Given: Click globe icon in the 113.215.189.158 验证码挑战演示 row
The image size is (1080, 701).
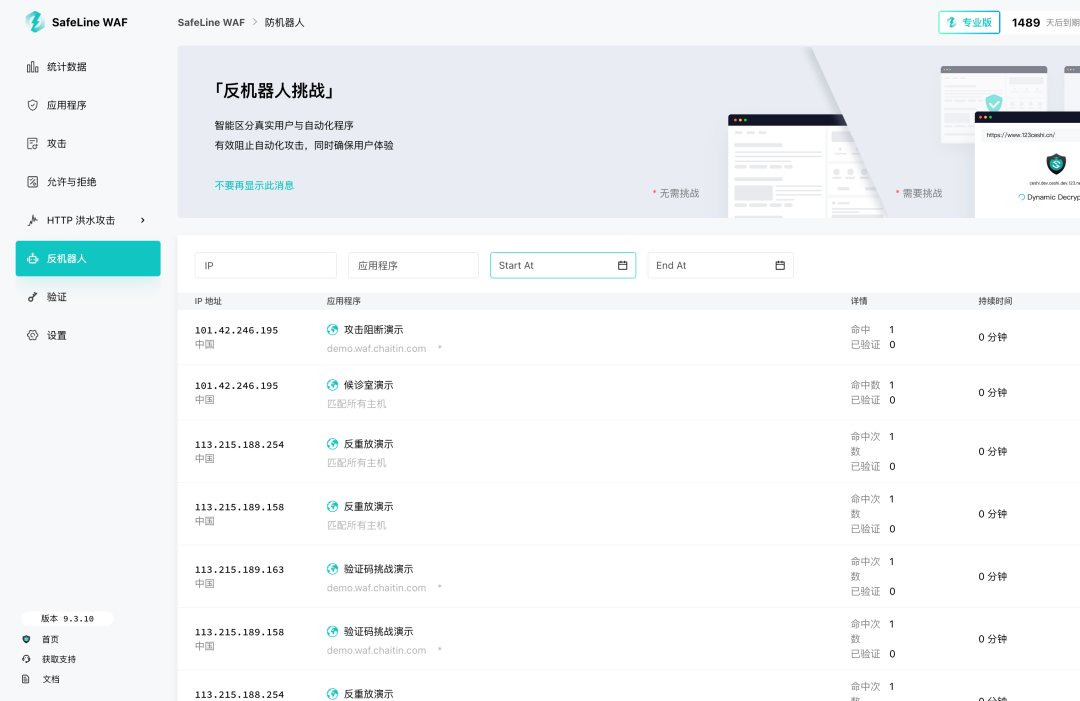Looking at the screenshot, I should (333, 631).
